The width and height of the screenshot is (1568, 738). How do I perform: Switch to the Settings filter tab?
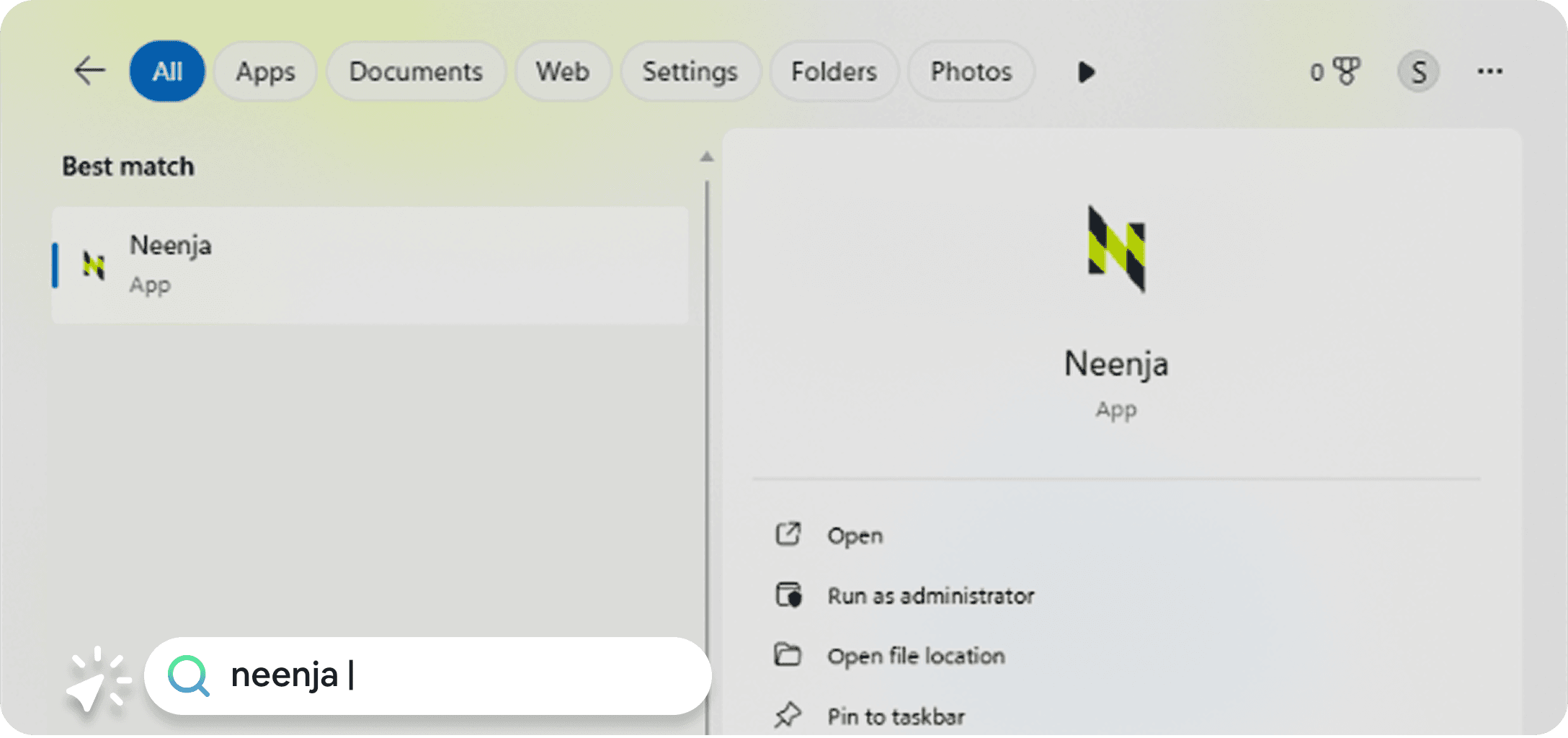coord(690,71)
